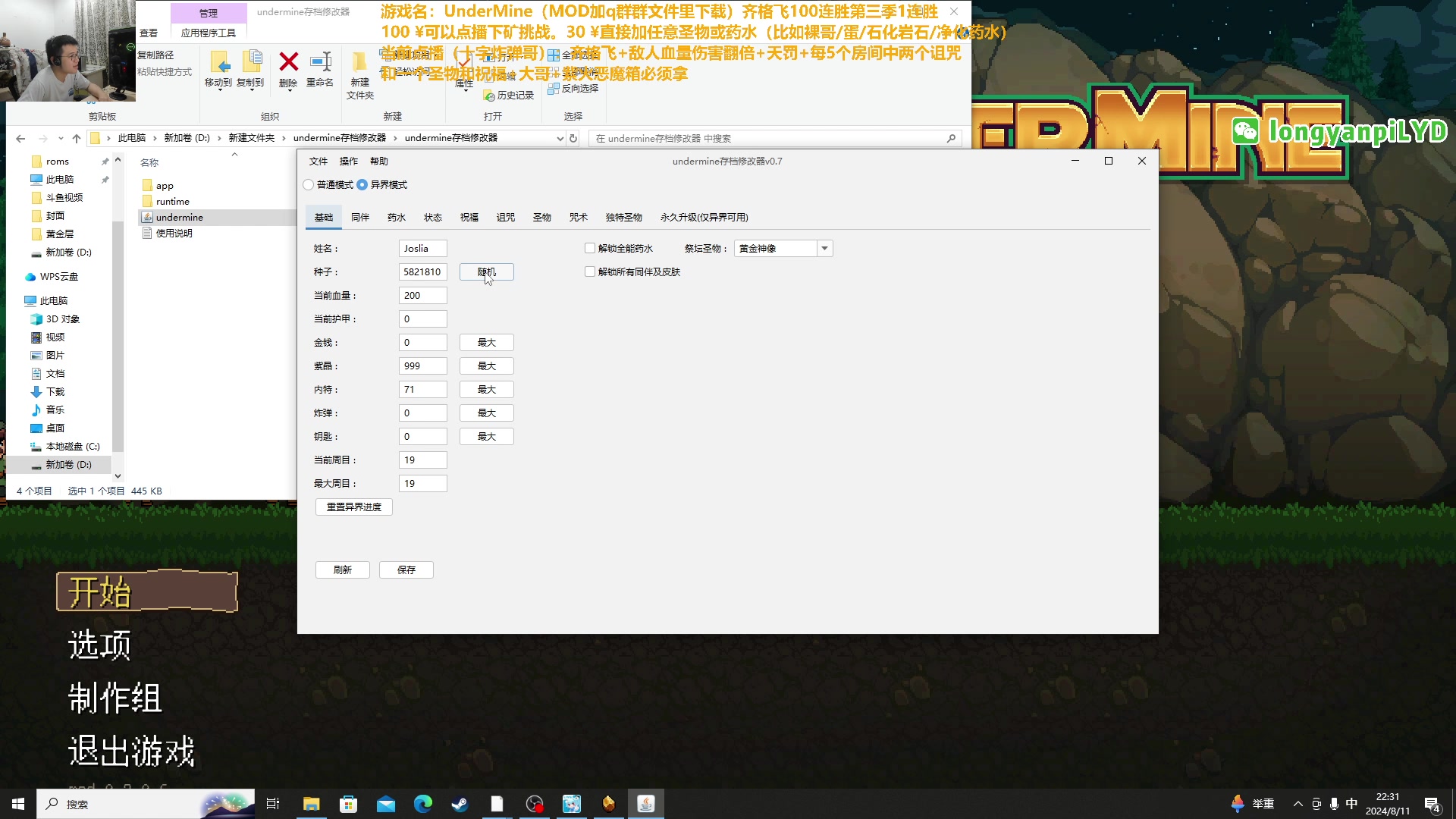Click the up-directory arrow in Explorer
The image size is (1456, 819).
point(77,138)
